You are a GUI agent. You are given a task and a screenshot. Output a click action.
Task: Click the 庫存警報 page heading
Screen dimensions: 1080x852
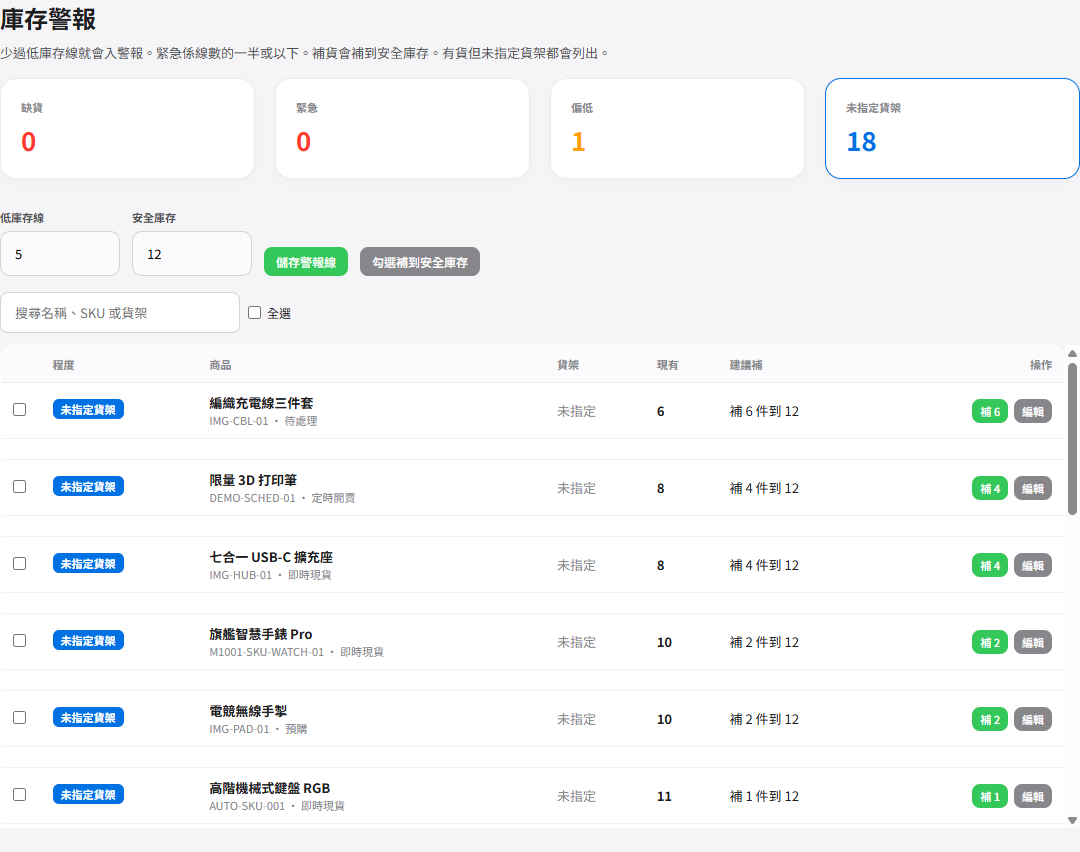pyautogui.click(x=48, y=19)
